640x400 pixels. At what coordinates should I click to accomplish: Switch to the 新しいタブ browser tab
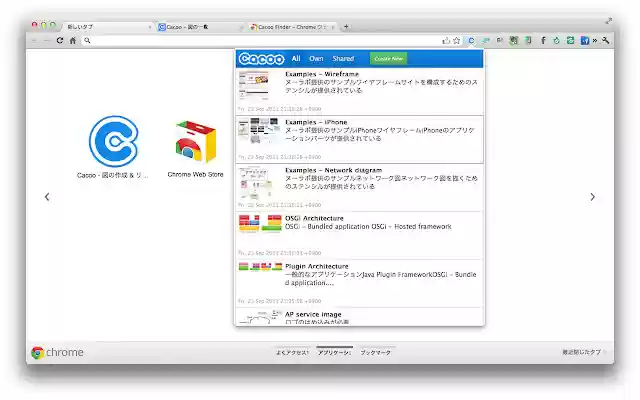106,27
